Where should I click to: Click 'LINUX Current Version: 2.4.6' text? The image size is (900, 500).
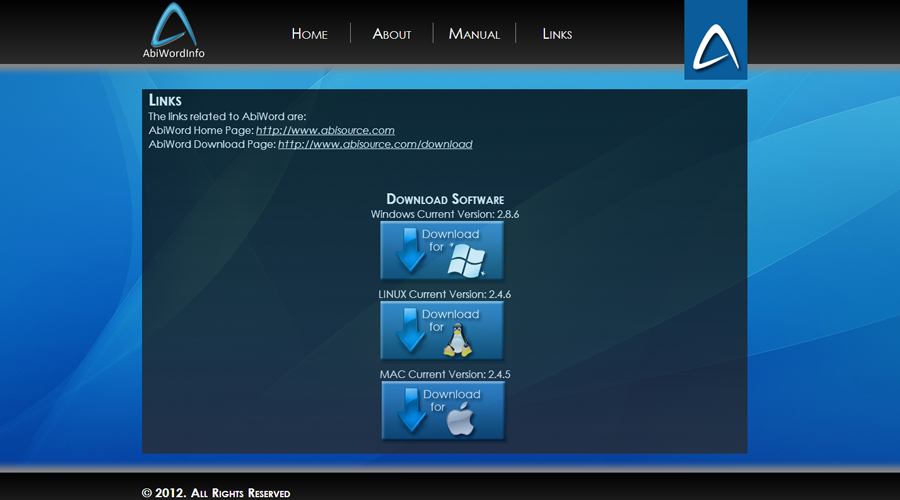point(444,294)
